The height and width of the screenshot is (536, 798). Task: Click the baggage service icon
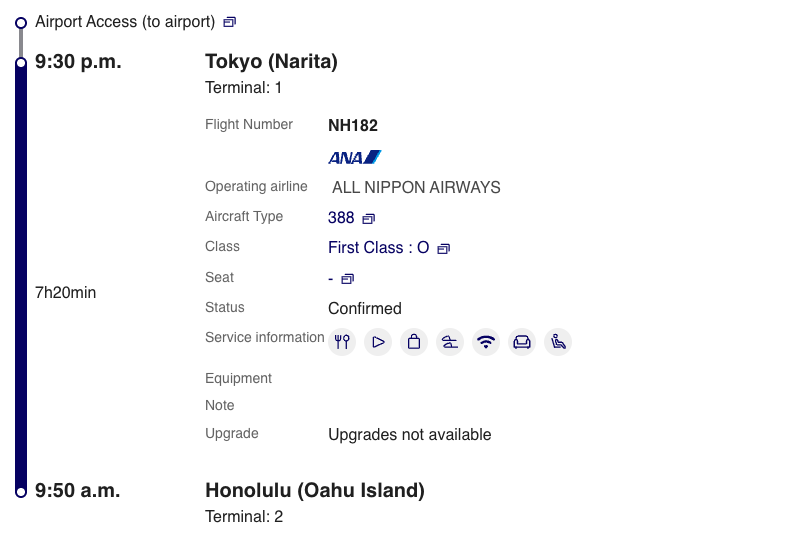pos(414,342)
